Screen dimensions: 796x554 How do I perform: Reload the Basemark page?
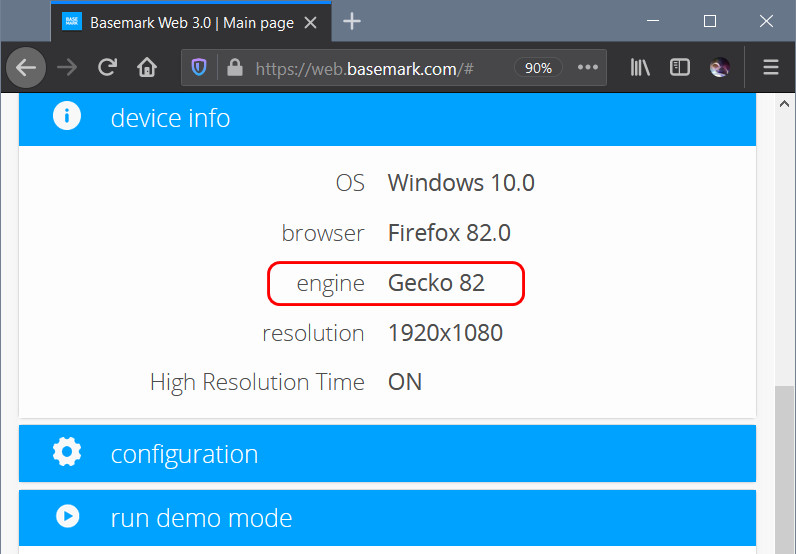click(108, 67)
